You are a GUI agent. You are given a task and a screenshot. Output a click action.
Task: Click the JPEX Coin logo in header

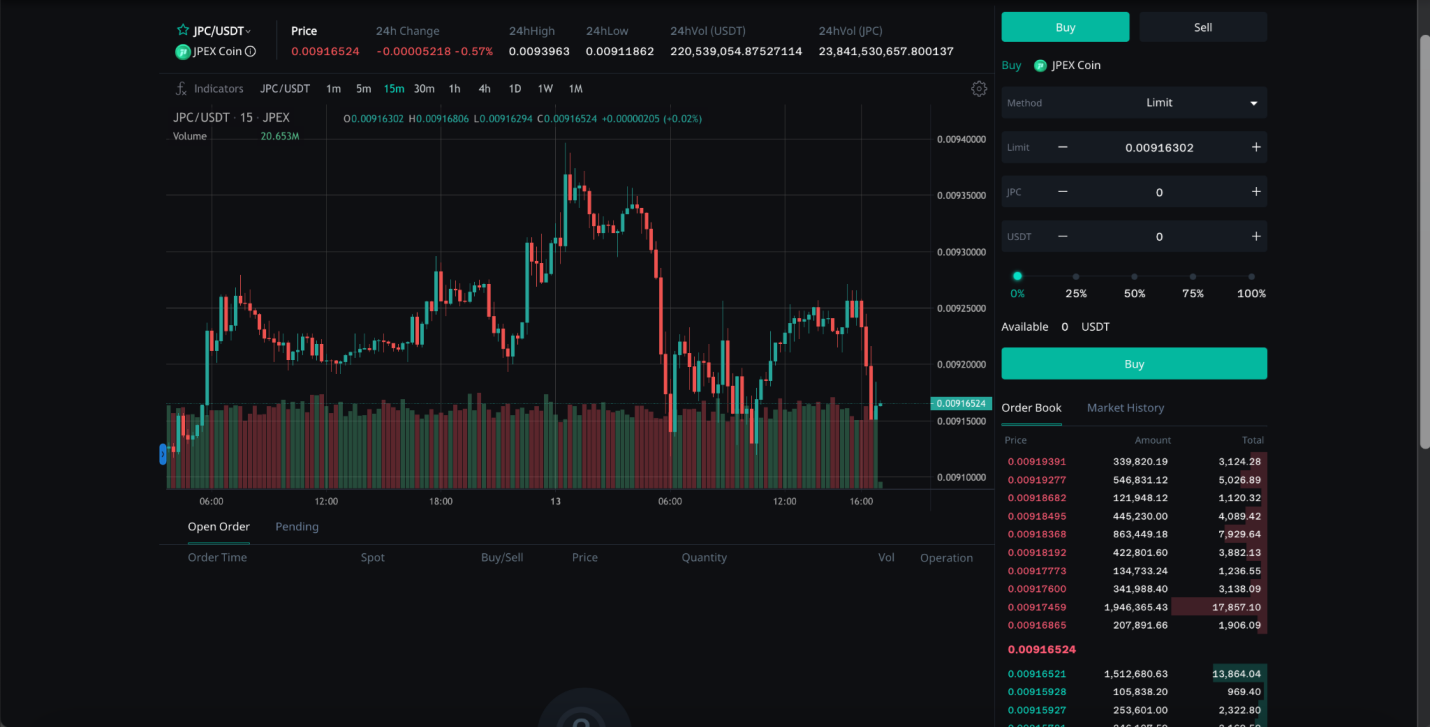[183, 51]
